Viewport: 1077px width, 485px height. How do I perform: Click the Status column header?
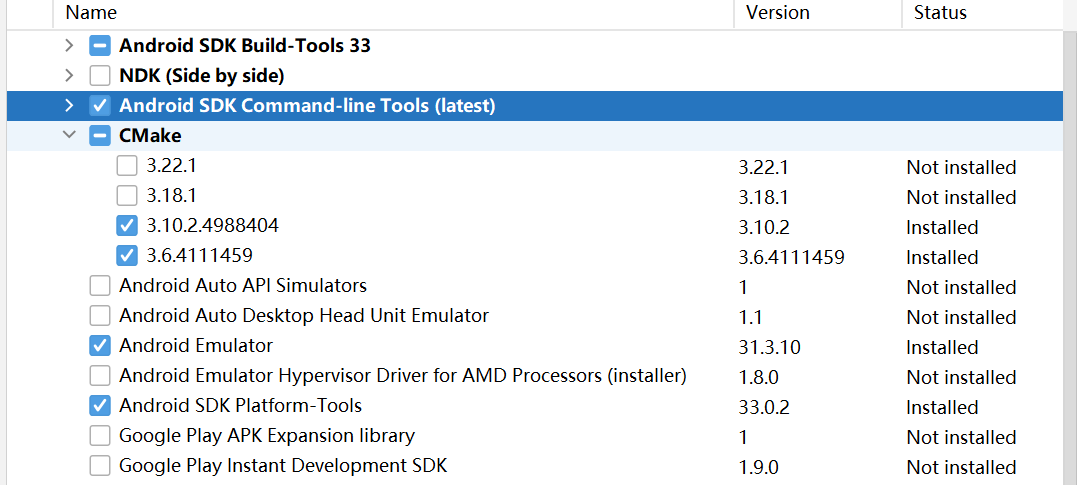click(940, 13)
